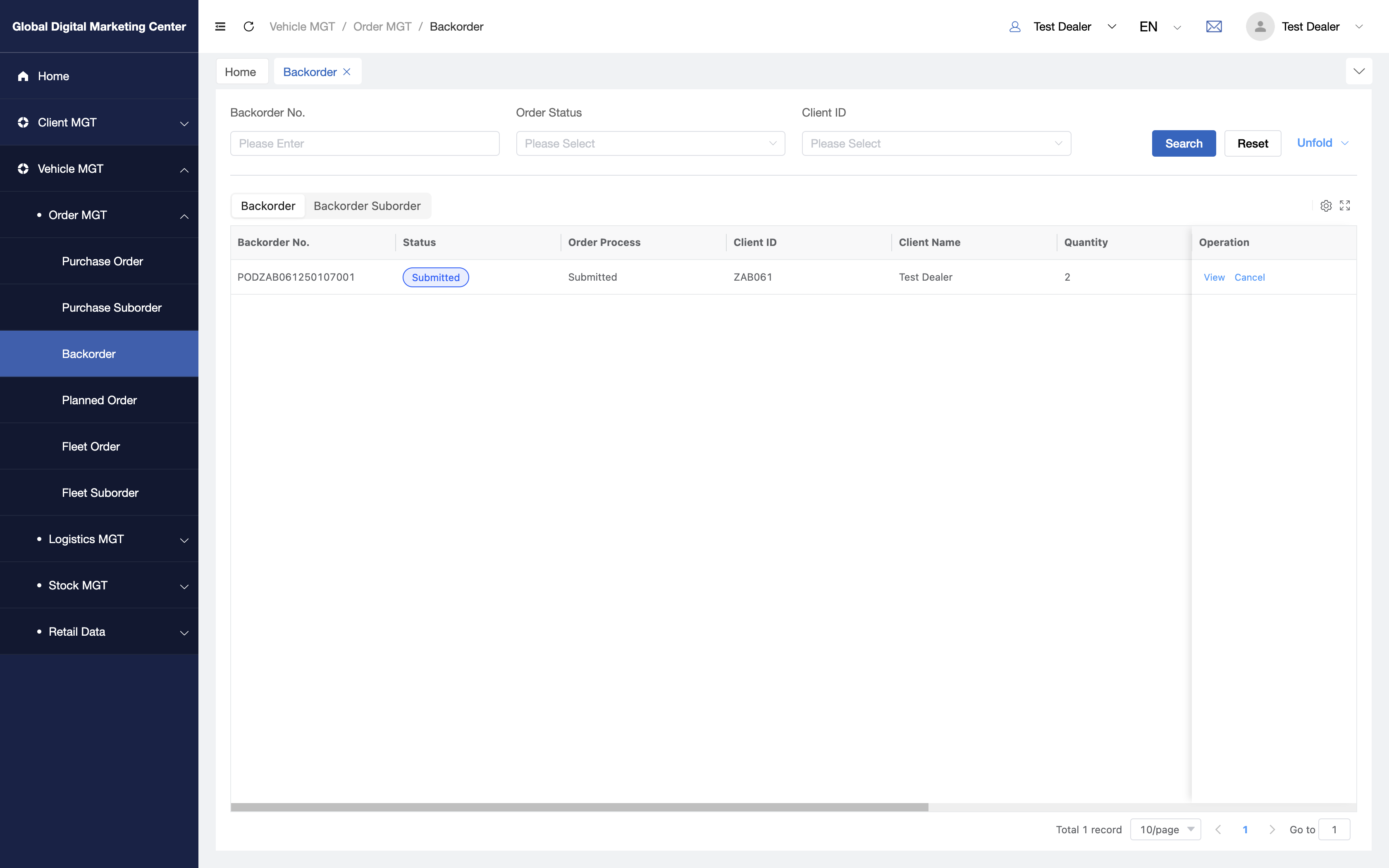Screen dimensions: 1389x868
Task: Open the 10/page size dropdown
Action: click(1165, 830)
